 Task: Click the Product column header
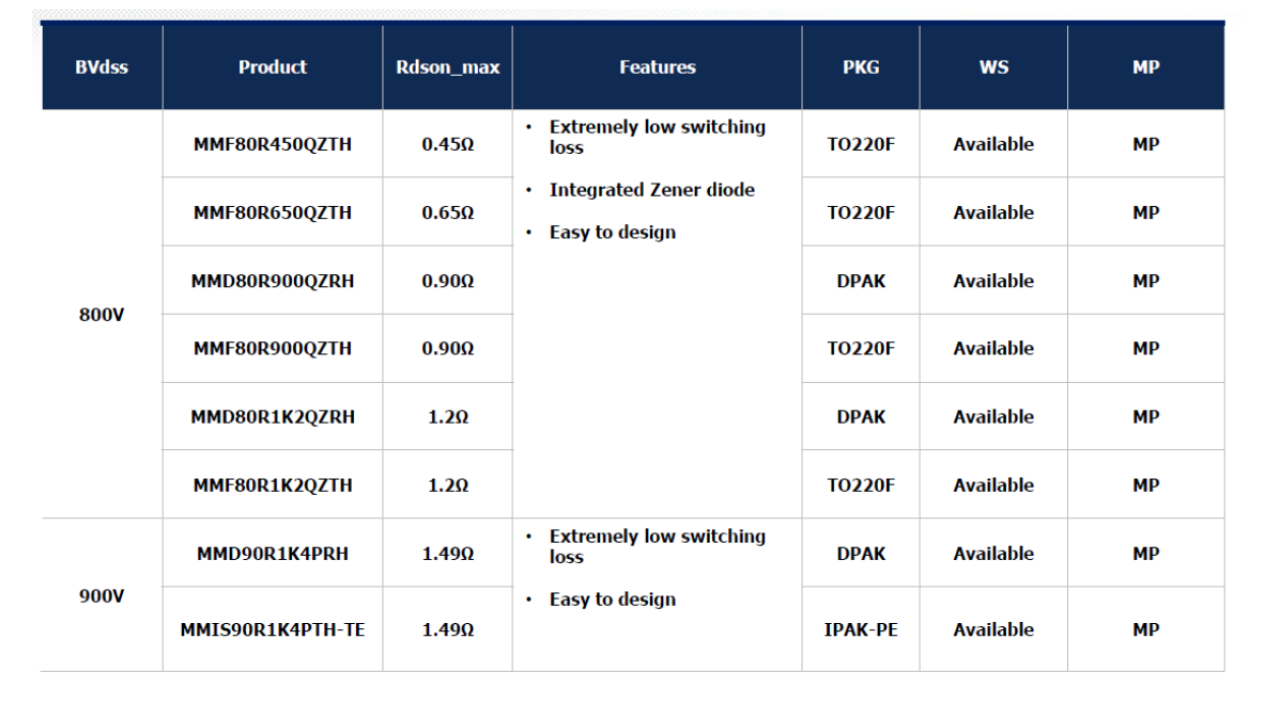pos(272,68)
